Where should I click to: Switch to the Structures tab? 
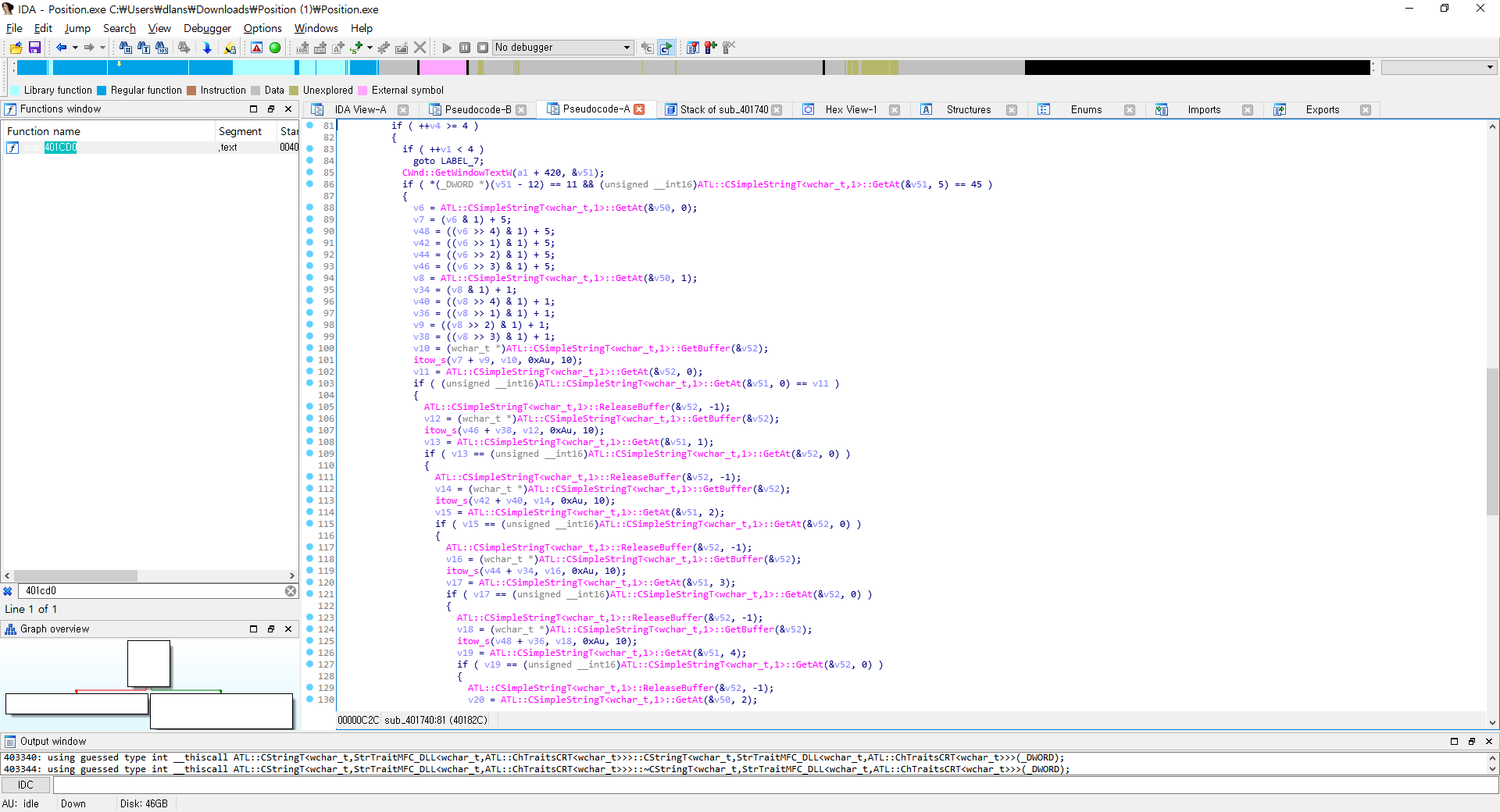click(x=968, y=109)
